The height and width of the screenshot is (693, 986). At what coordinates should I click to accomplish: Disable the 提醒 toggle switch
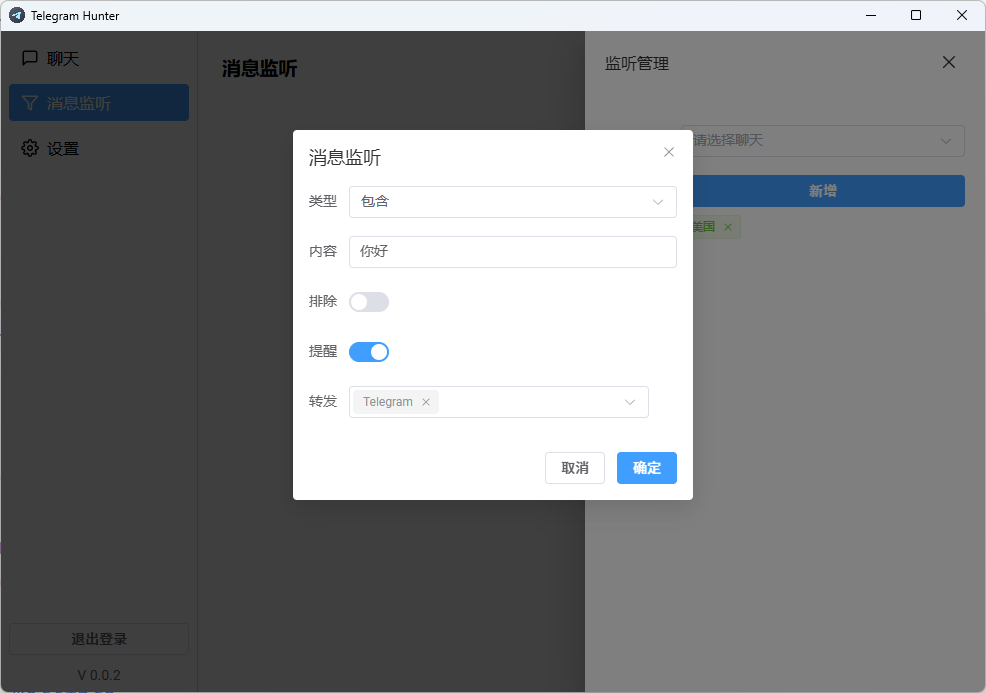point(369,351)
